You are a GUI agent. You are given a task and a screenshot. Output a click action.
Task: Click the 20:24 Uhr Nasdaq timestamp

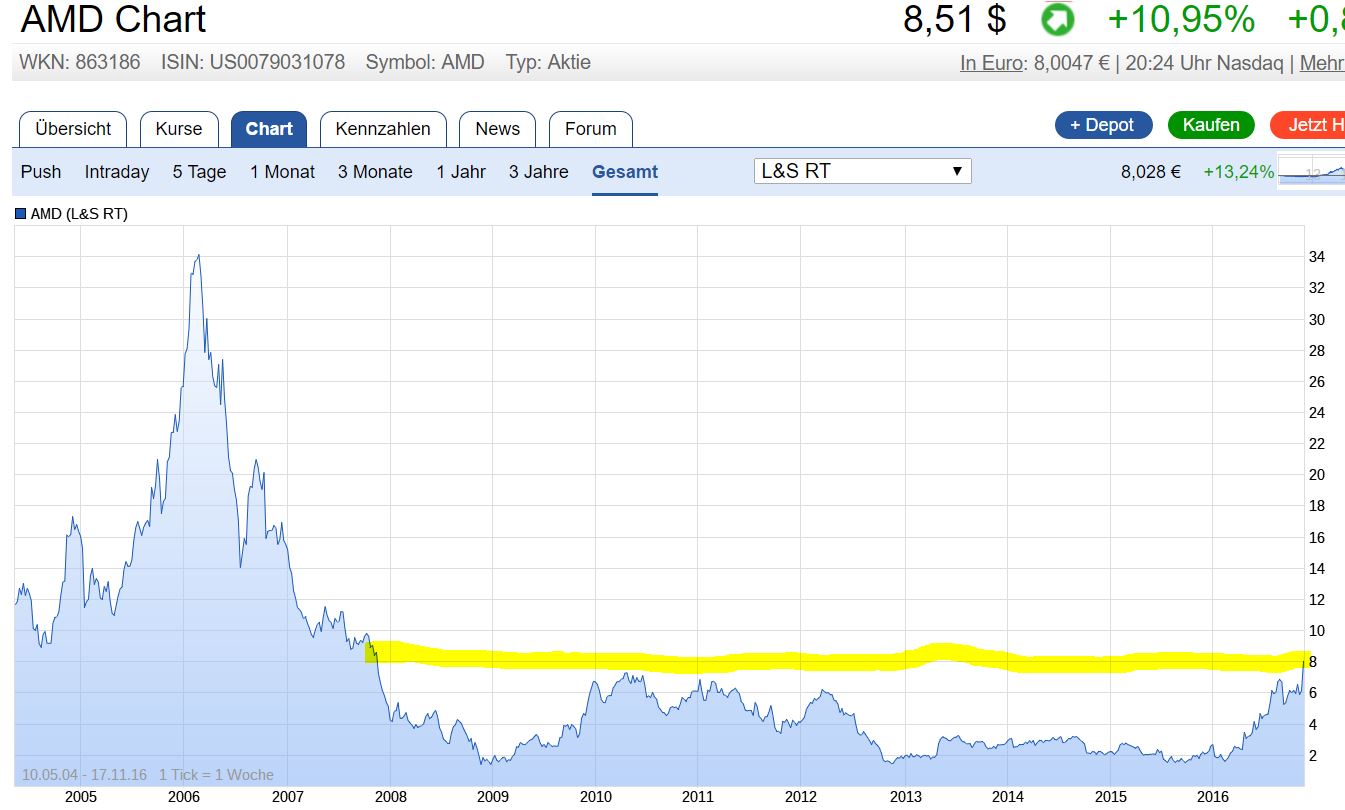tap(1204, 63)
